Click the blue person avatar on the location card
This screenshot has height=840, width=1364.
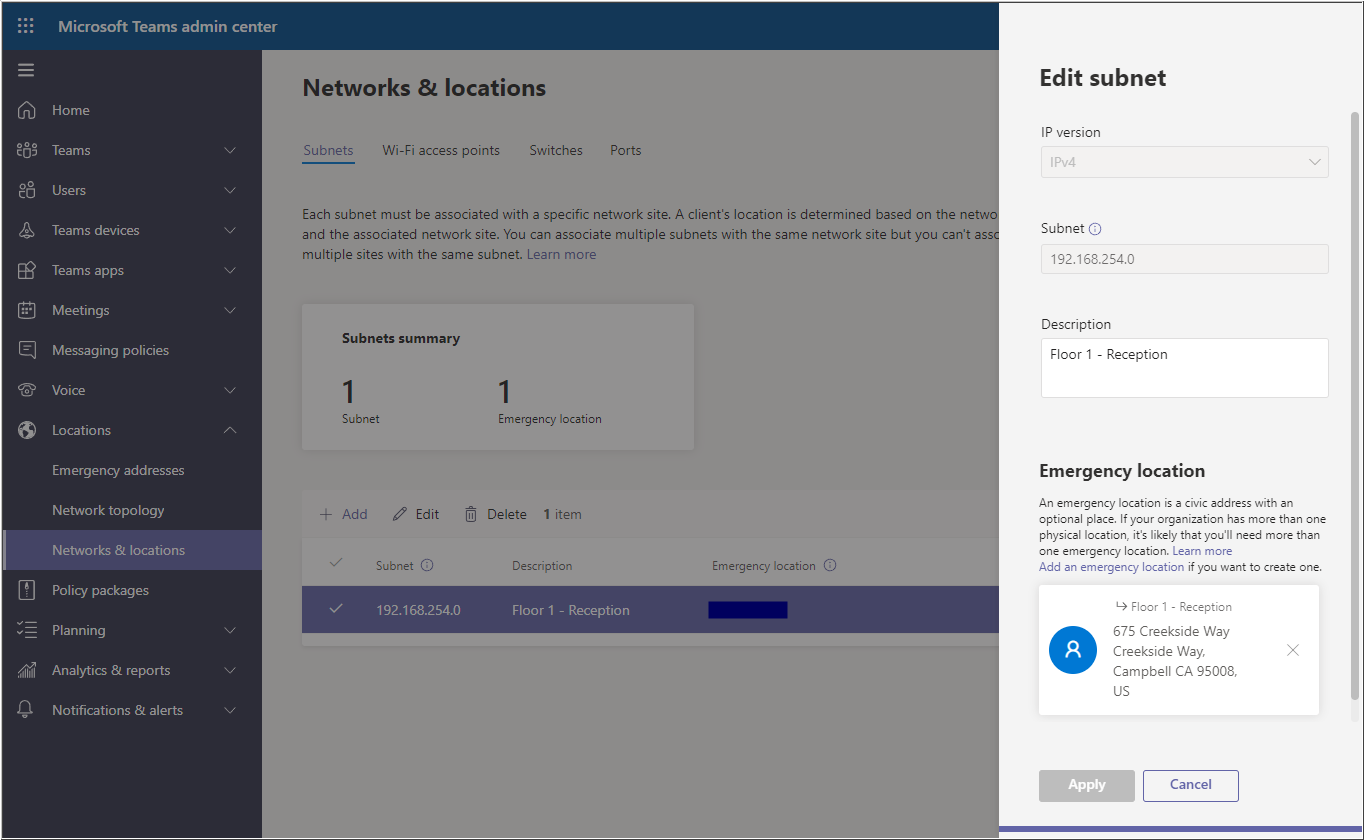click(x=1073, y=650)
